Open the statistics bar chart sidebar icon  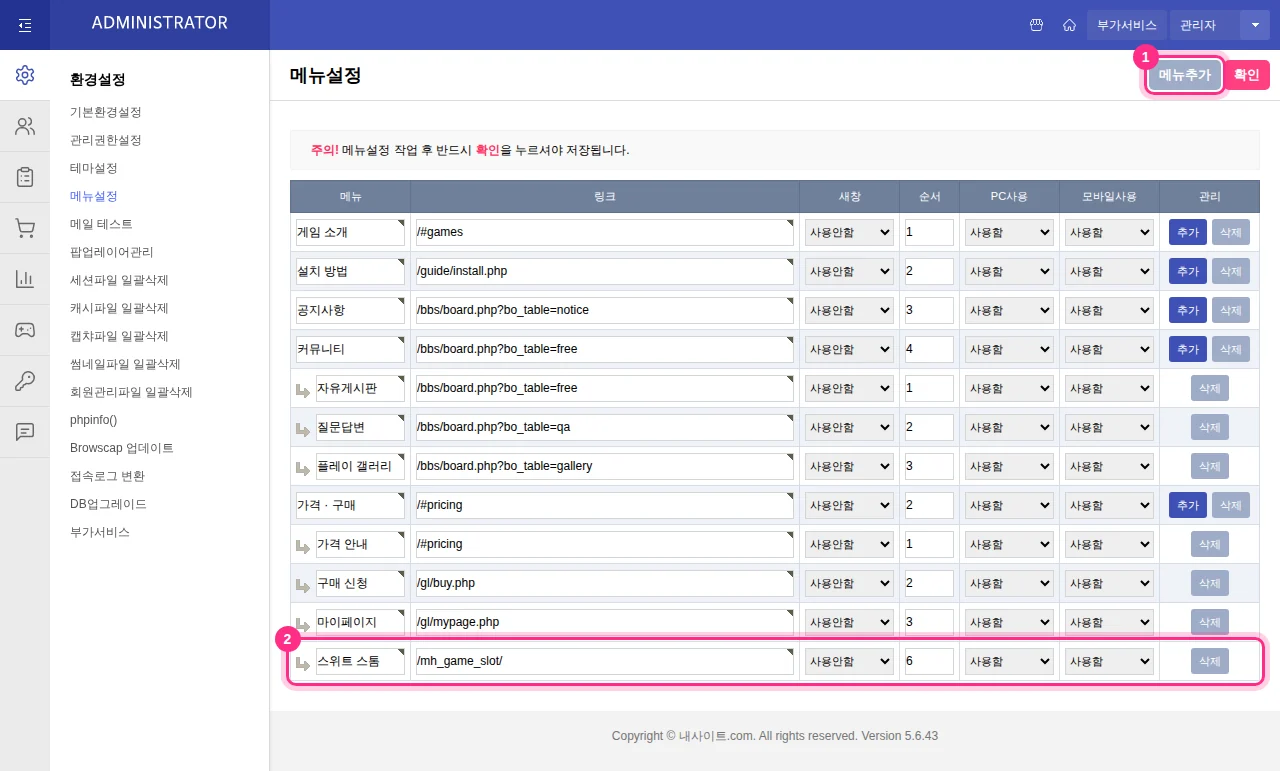pyautogui.click(x=25, y=279)
